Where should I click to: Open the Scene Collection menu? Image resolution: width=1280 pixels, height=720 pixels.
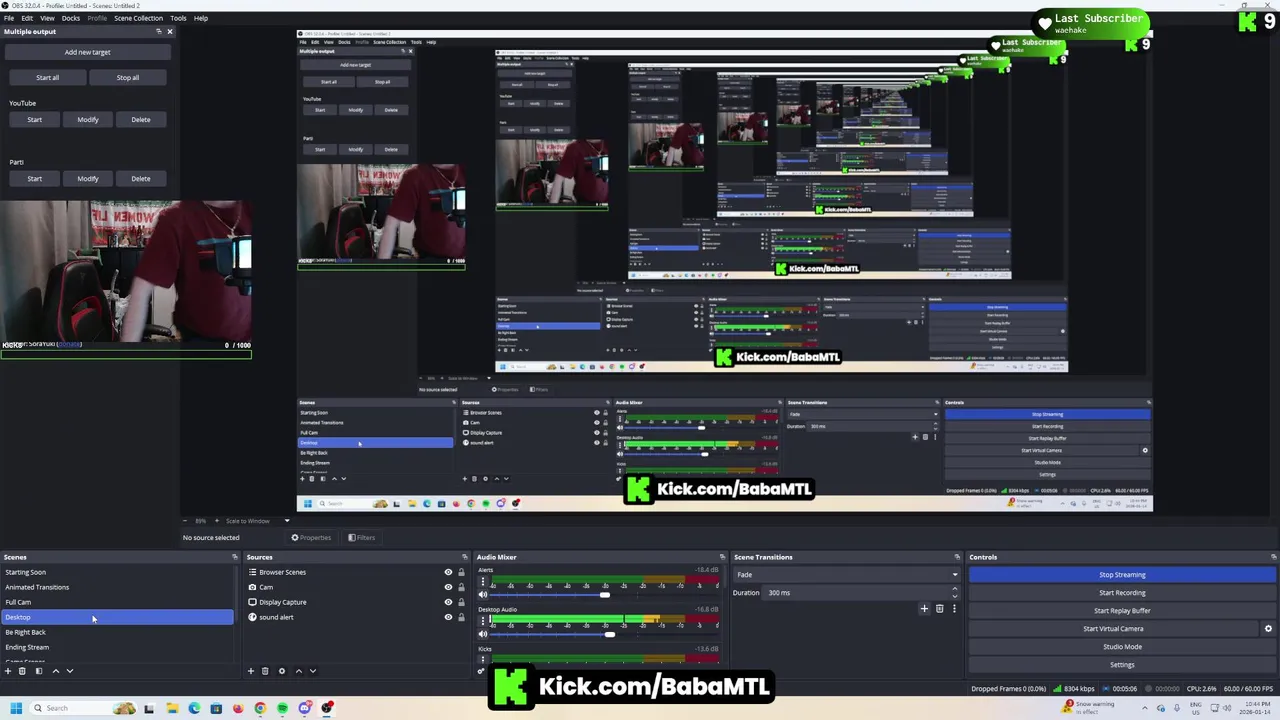click(x=138, y=18)
